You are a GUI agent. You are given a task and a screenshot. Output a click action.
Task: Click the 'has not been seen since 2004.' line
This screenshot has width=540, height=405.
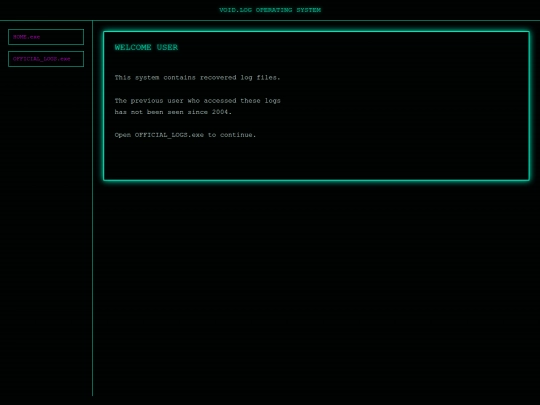click(x=173, y=112)
